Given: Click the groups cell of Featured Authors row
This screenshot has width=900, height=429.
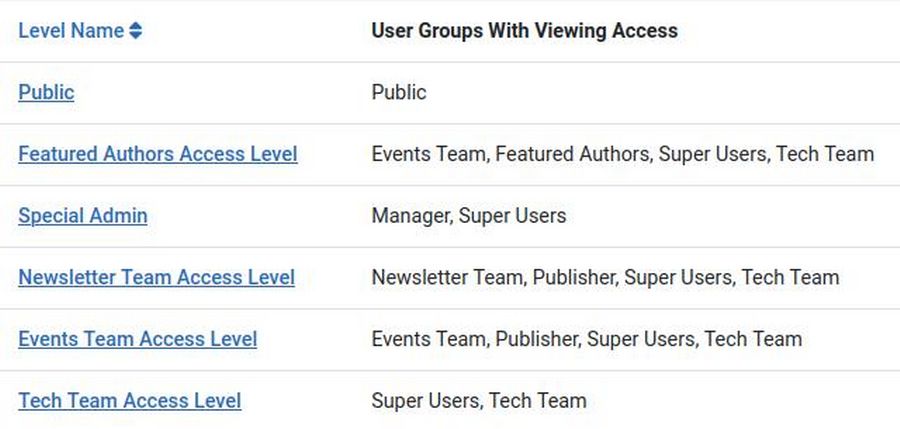Looking at the screenshot, I should pos(622,154).
